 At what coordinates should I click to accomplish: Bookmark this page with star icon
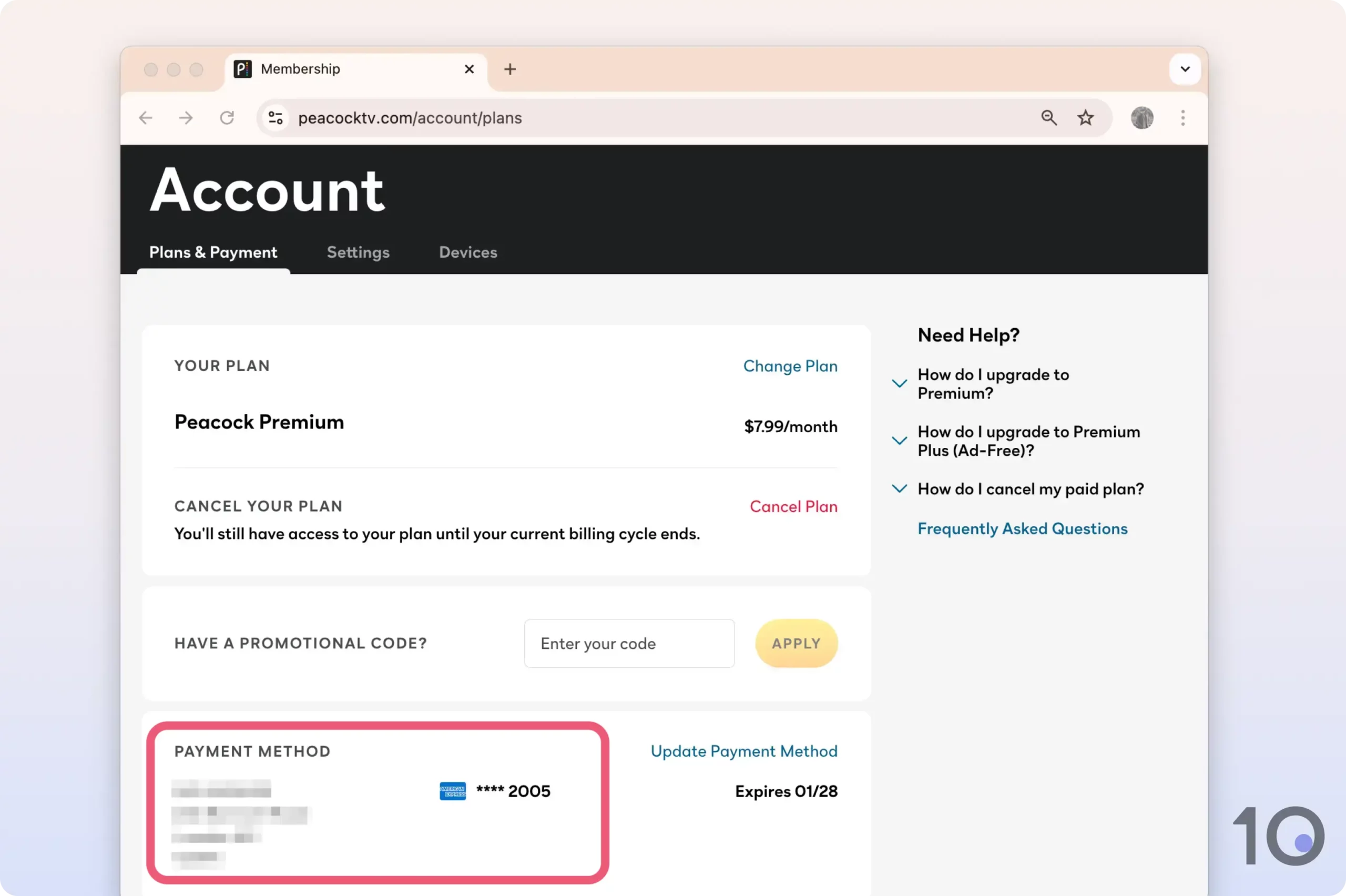coord(1086,118)
